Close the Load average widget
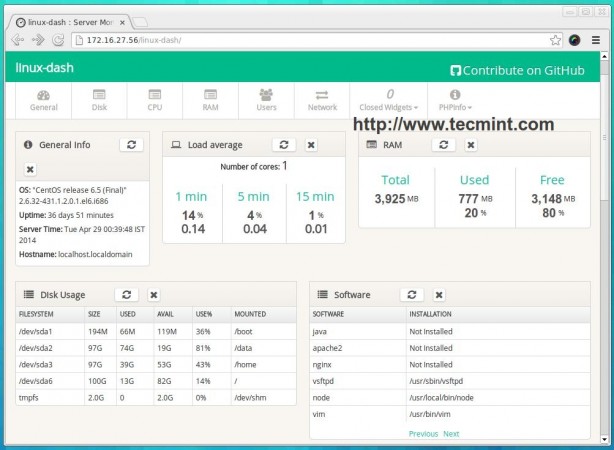The width and height of the screenshot is (614, 450). [311, 145]
